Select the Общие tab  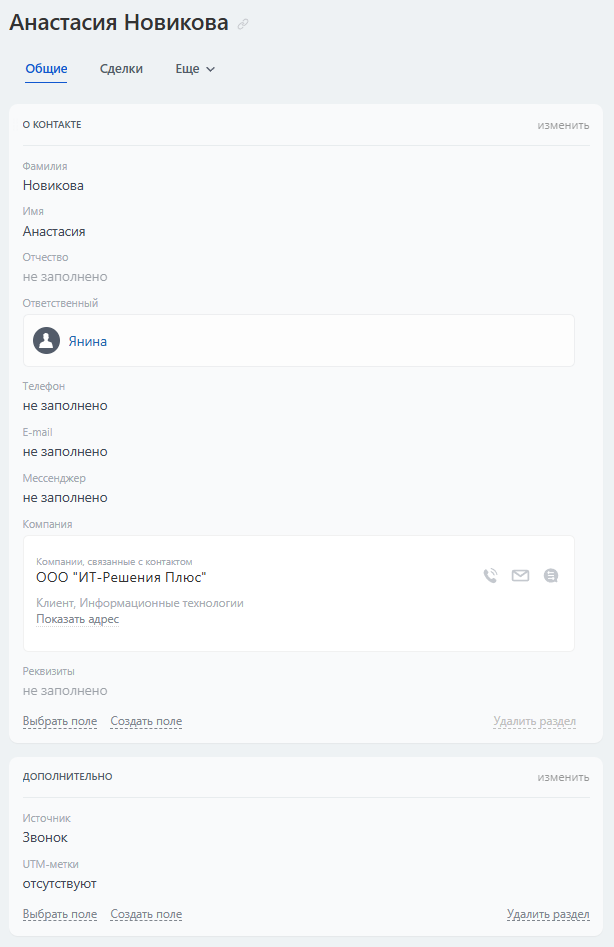pyautogui.click(x=46, y=69)
